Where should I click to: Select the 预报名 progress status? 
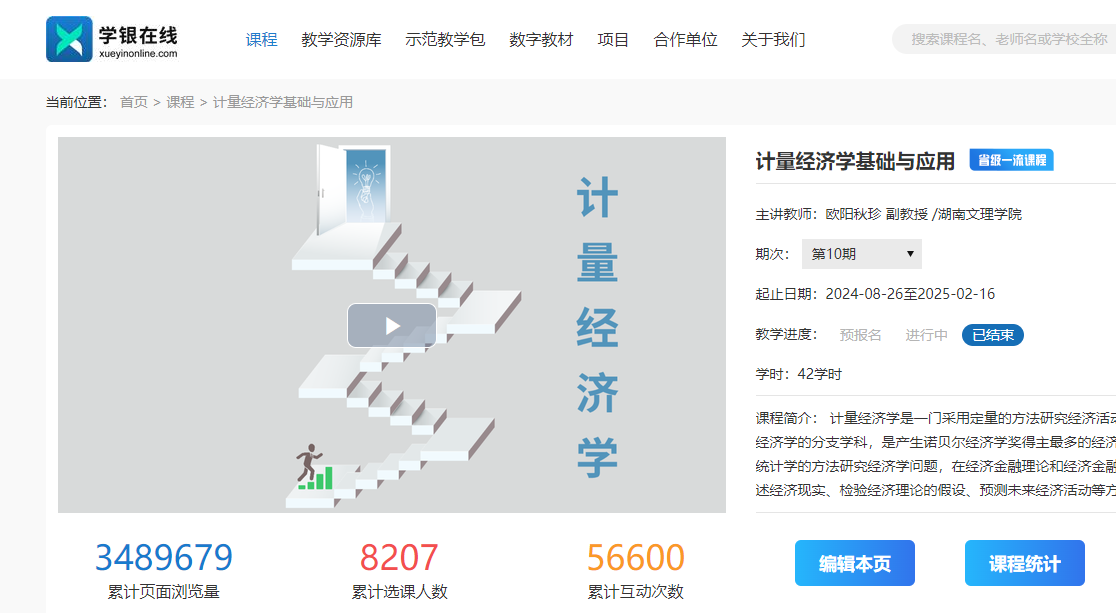[x=860, y=335]
